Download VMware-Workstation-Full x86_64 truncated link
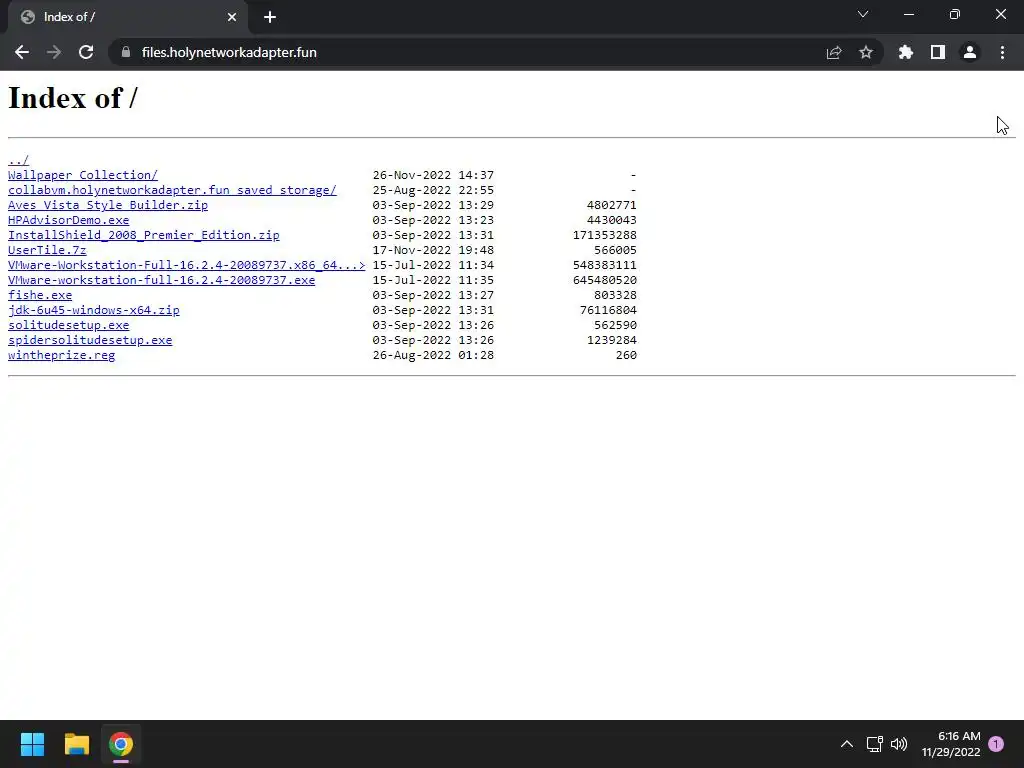Image resolution: width=1024 pixels, height=768 pixels. tap(187, 265)
